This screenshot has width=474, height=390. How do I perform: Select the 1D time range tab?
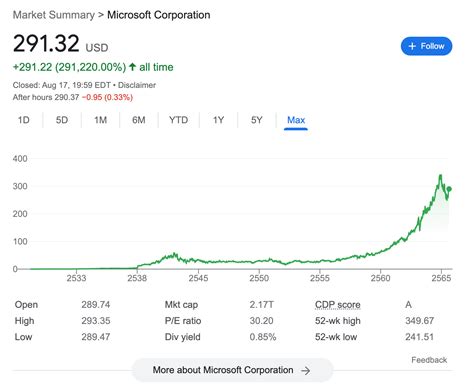click(24, 120)
